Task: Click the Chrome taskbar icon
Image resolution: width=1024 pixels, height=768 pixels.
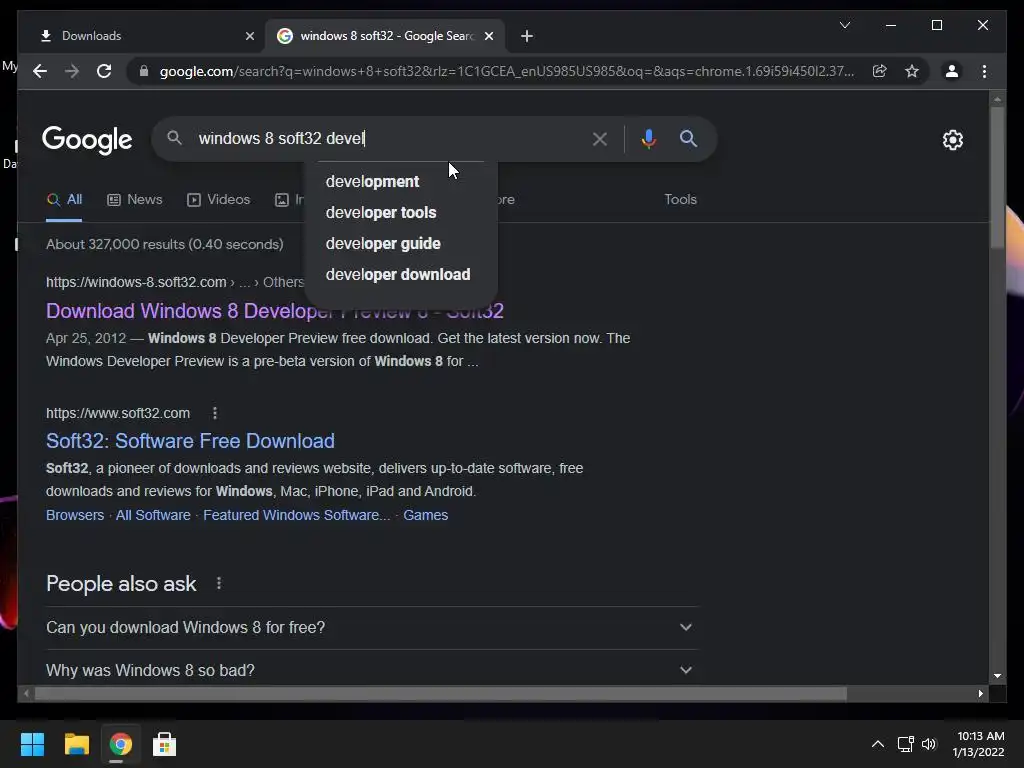Action: 120,744
